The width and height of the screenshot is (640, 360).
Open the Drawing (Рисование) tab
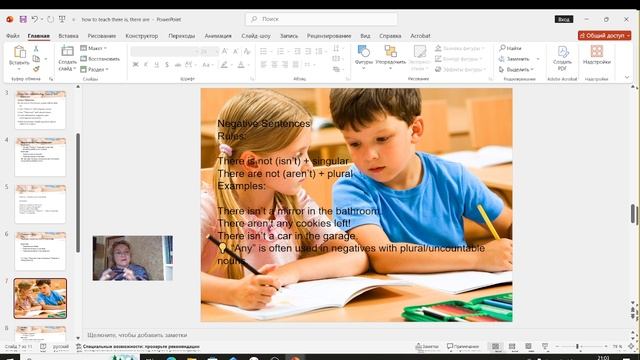click(102, 36)
